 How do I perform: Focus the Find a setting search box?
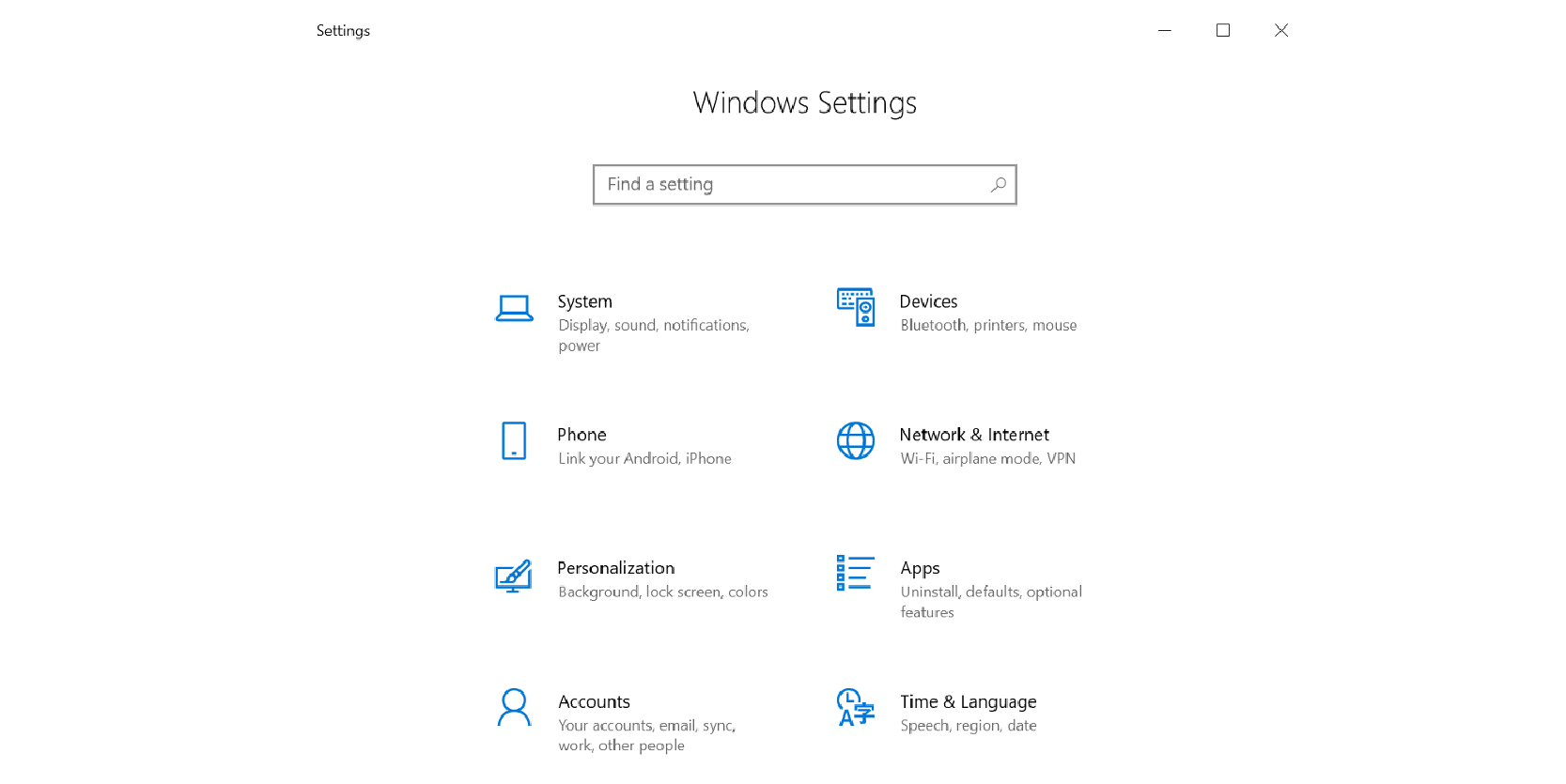click(x=805, y=185)
